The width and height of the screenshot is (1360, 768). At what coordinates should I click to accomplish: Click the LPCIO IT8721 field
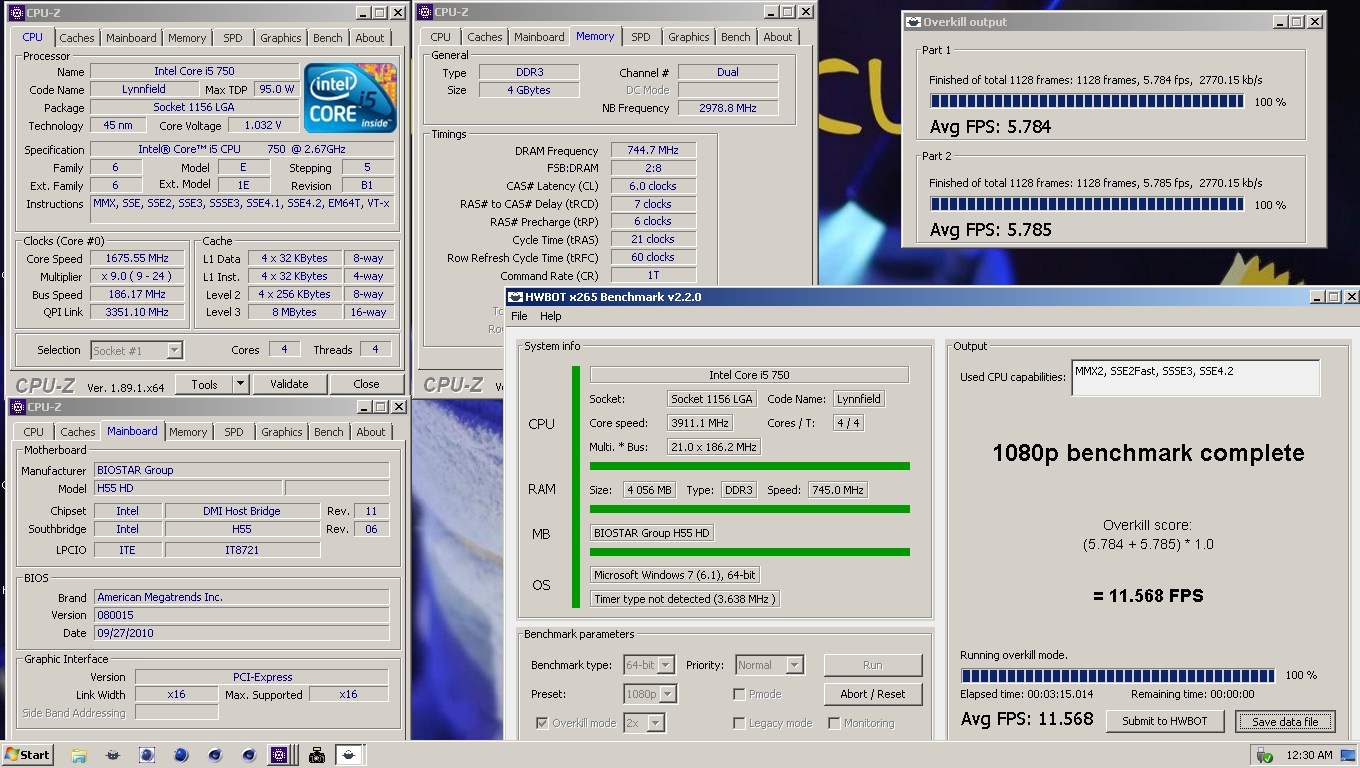[242, 550]
